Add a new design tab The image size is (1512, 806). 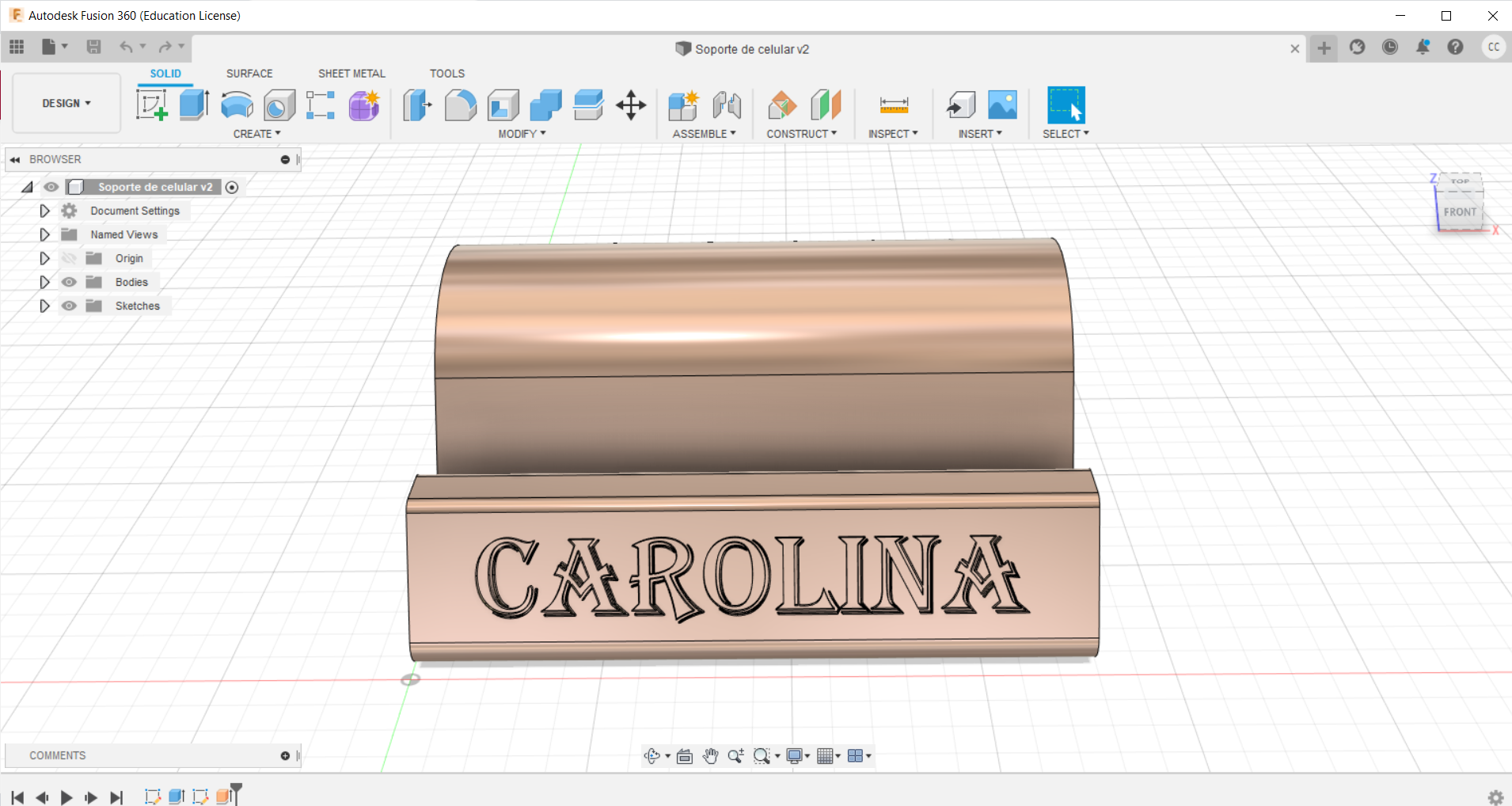[1324, 48]
